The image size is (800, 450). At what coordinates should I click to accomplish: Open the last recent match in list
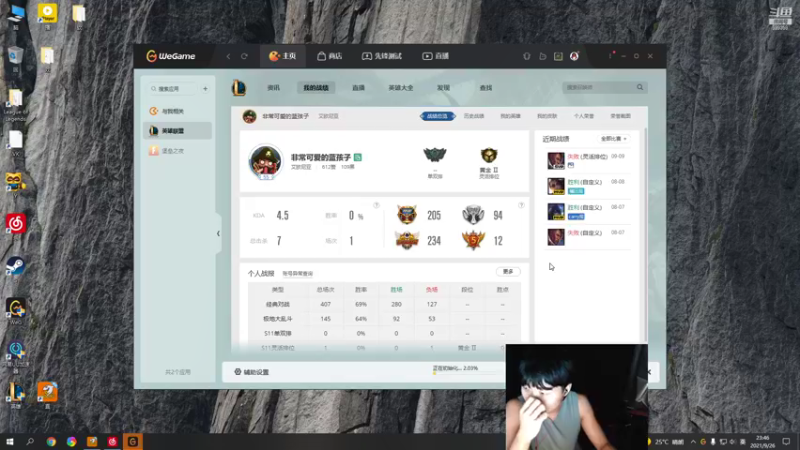click(x=587, y=237)
